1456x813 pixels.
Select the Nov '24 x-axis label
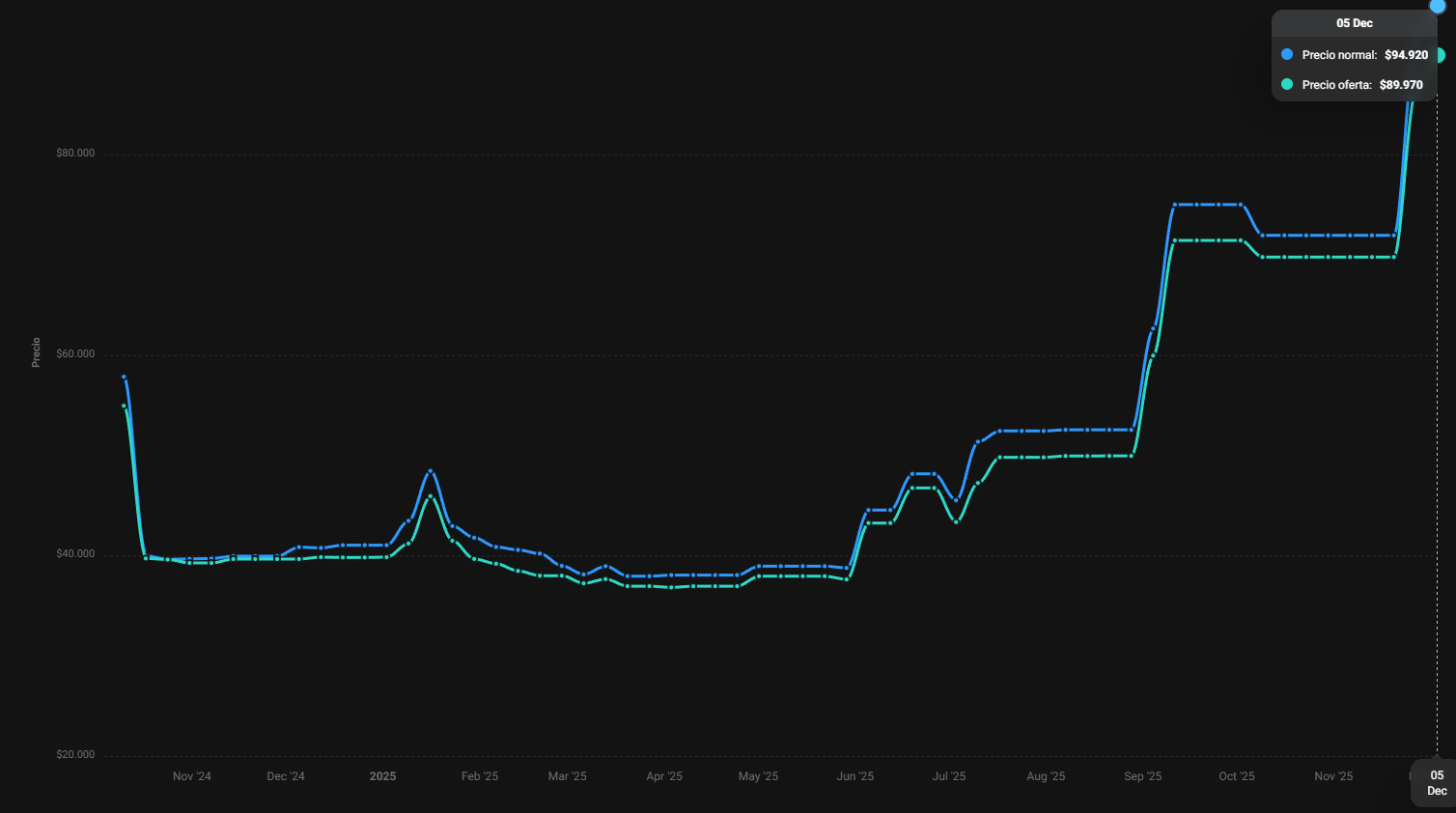coord(191,776)
